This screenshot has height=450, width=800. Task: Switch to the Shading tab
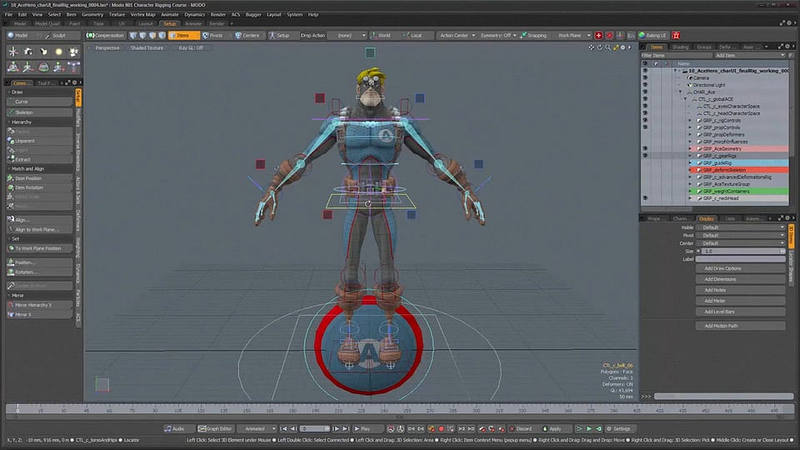679,47
